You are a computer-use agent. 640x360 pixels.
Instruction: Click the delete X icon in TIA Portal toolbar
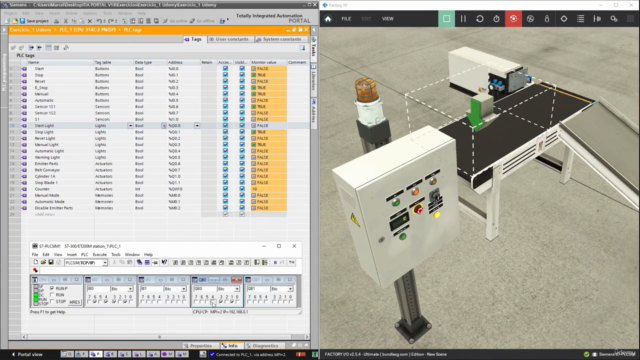click(x=90, y=21)
